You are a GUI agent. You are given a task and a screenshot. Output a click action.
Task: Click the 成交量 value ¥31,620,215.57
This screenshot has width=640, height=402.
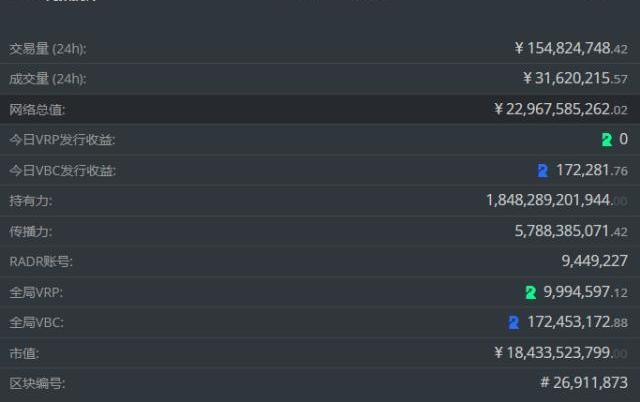pyautogui.click(x=575, y=78)
